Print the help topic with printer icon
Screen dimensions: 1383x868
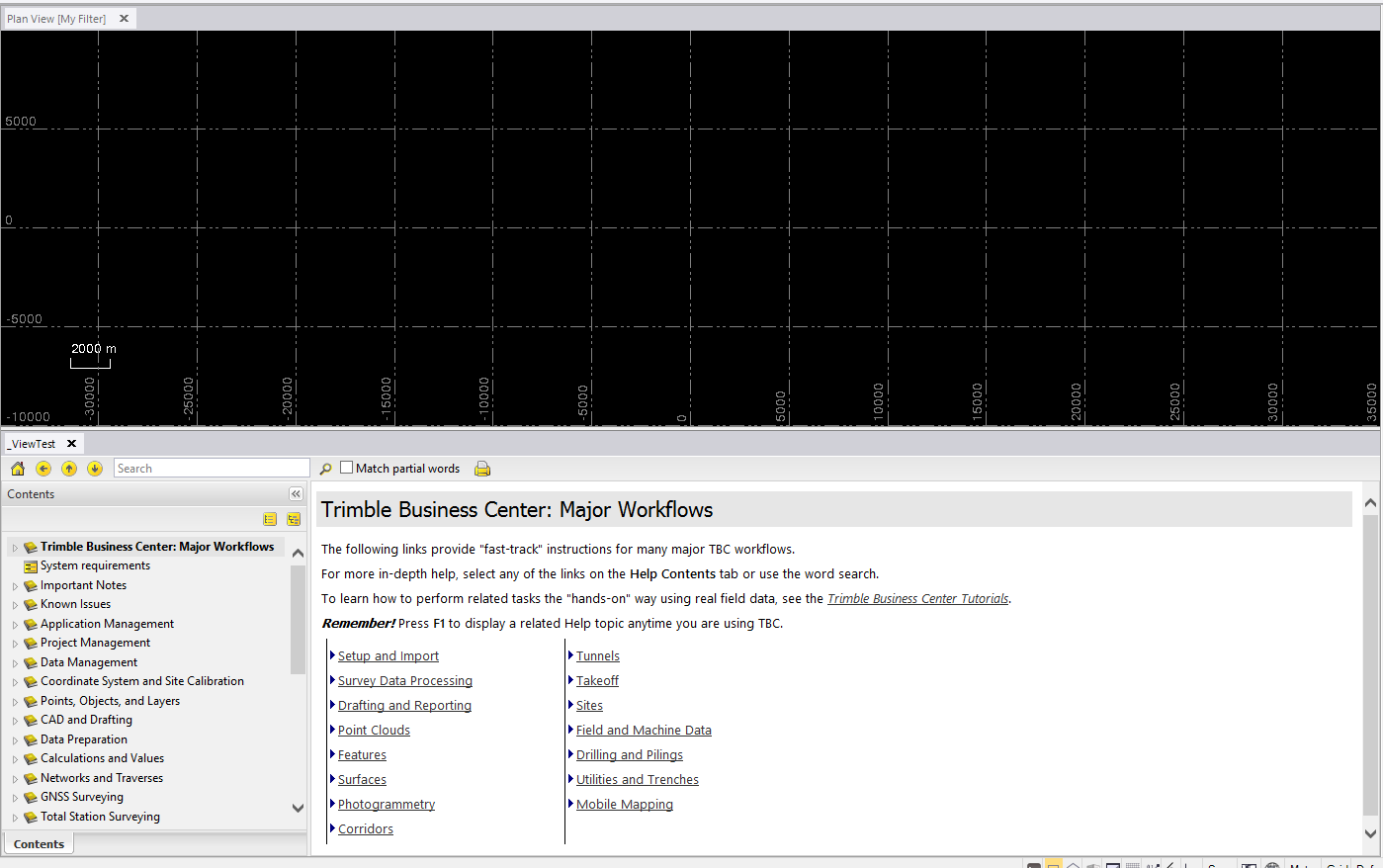tap(482, 469)
